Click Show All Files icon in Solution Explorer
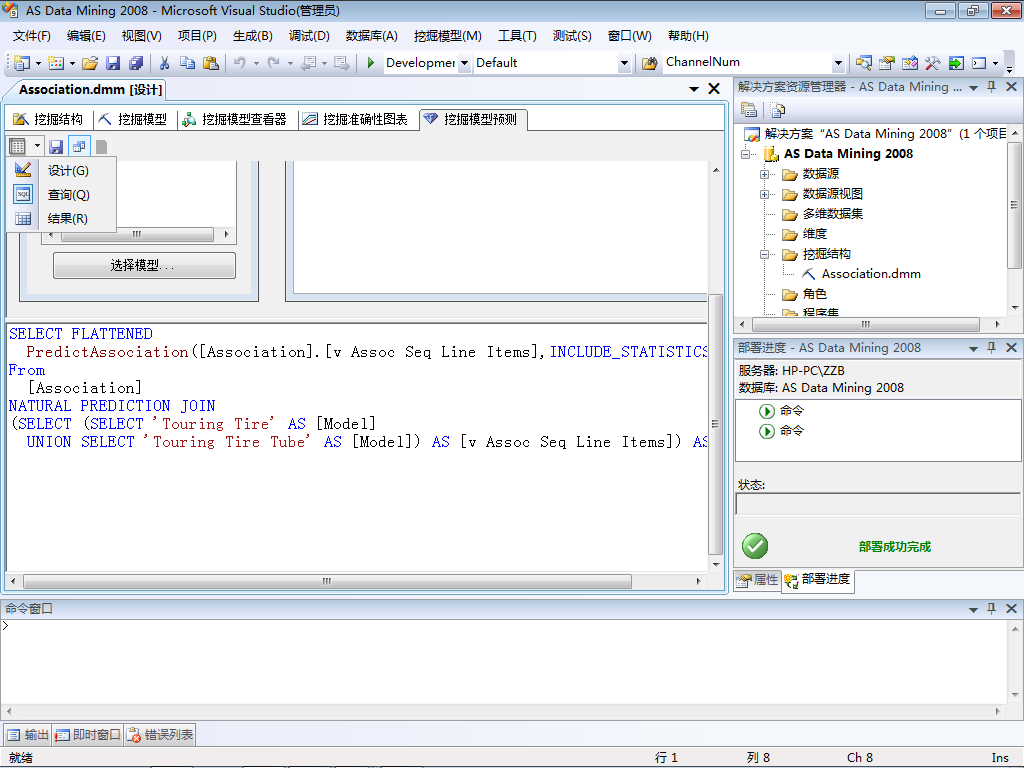This screenshot has height=768, width=1024. pos(777,110)
